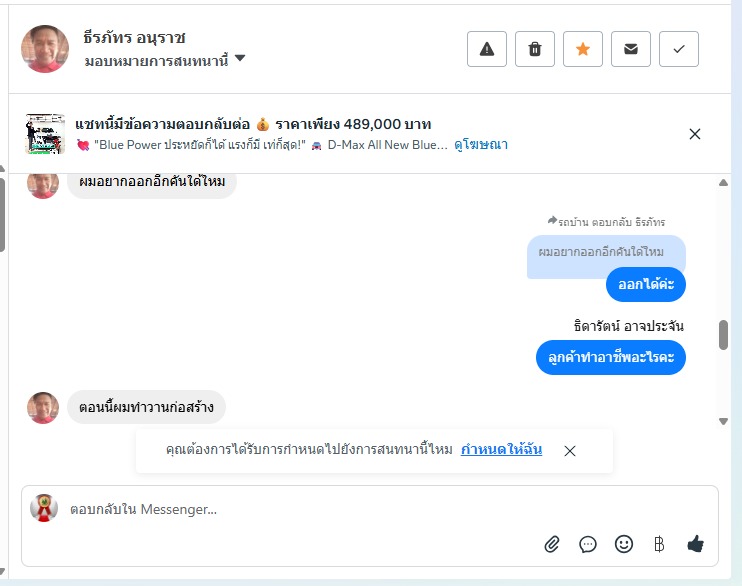Delete conversation with the trash icon
Image resolution: width=742 pixels, height=586 pixels.
[535, 49]
